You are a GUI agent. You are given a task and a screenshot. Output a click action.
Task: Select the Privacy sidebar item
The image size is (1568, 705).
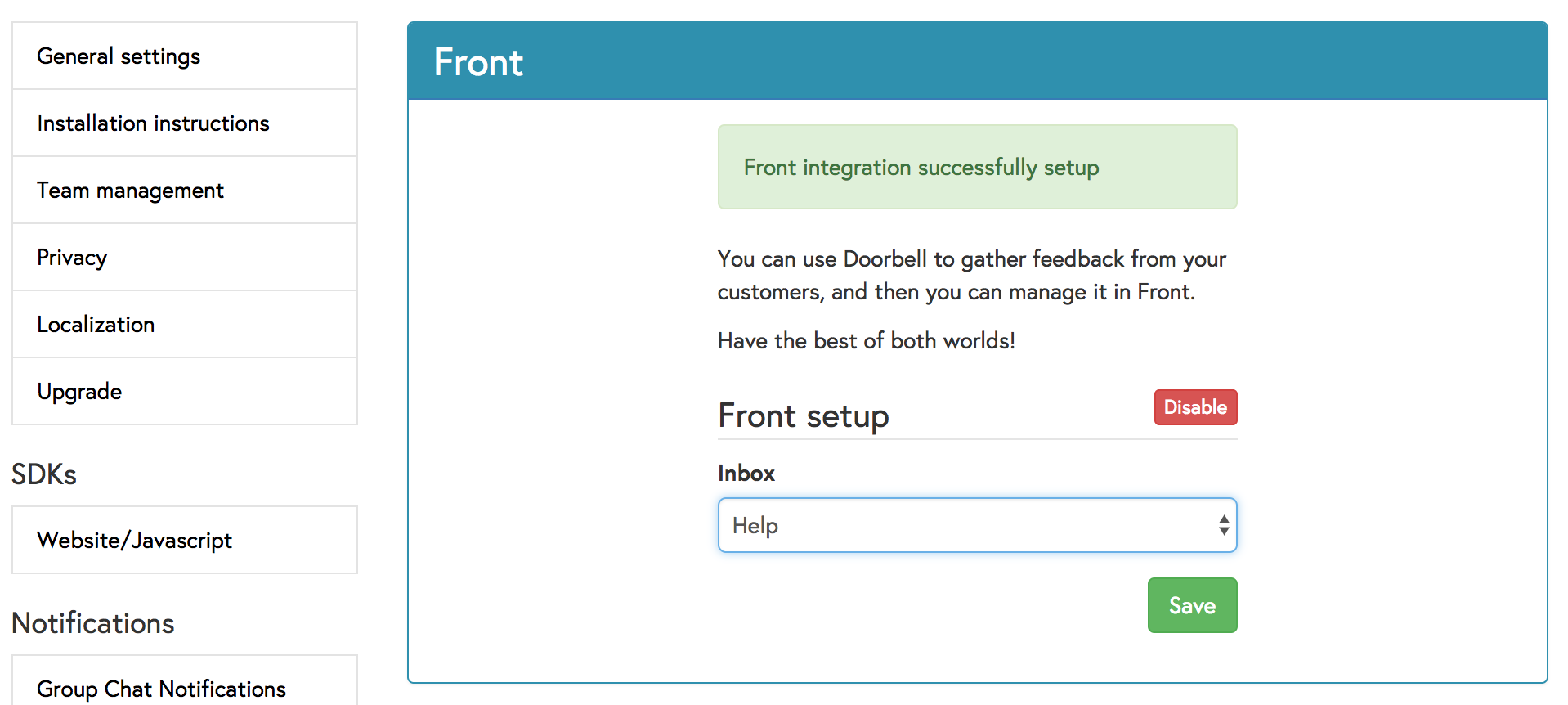[x=185, y=258]
